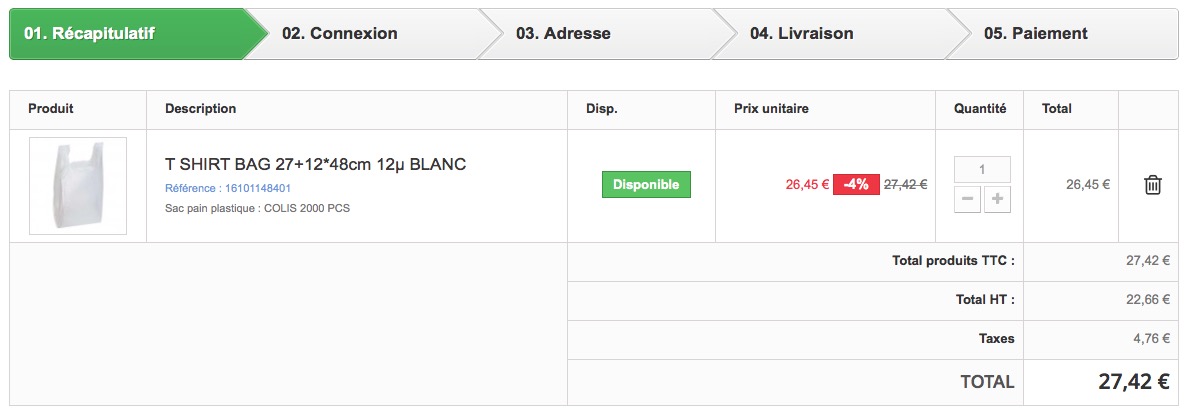
Task: Go to step 05. Paiement
Action: [1036, 34]
